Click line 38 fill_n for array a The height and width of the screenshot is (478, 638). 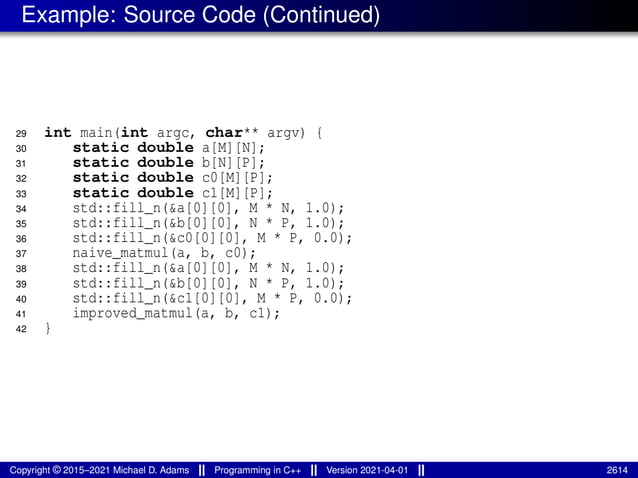click(x=208, y=268)
